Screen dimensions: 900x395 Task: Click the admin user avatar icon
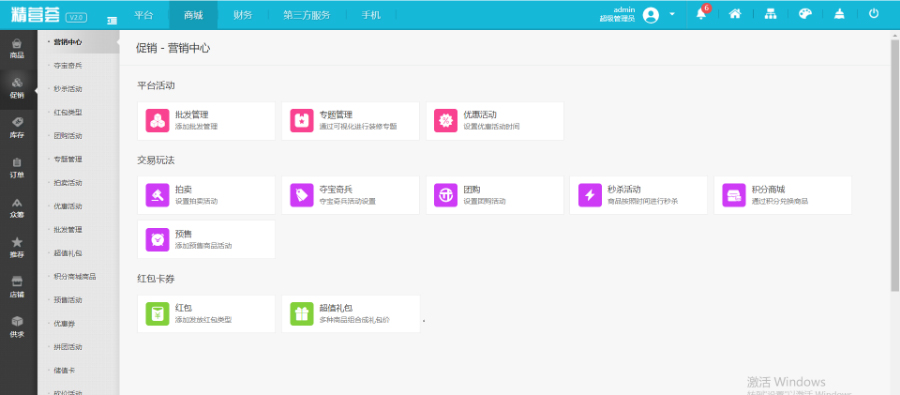tap(651, 15)
